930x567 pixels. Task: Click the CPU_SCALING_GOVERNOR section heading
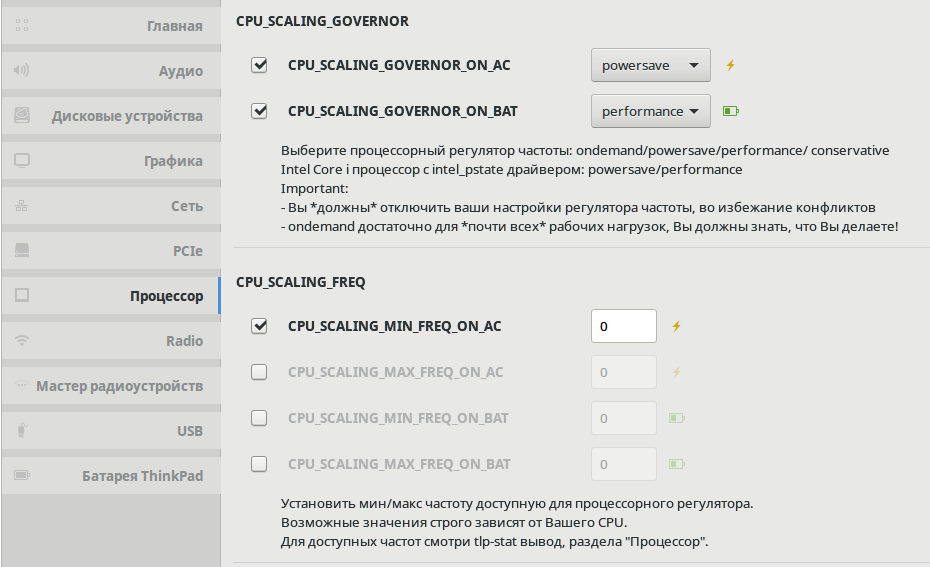322,21
